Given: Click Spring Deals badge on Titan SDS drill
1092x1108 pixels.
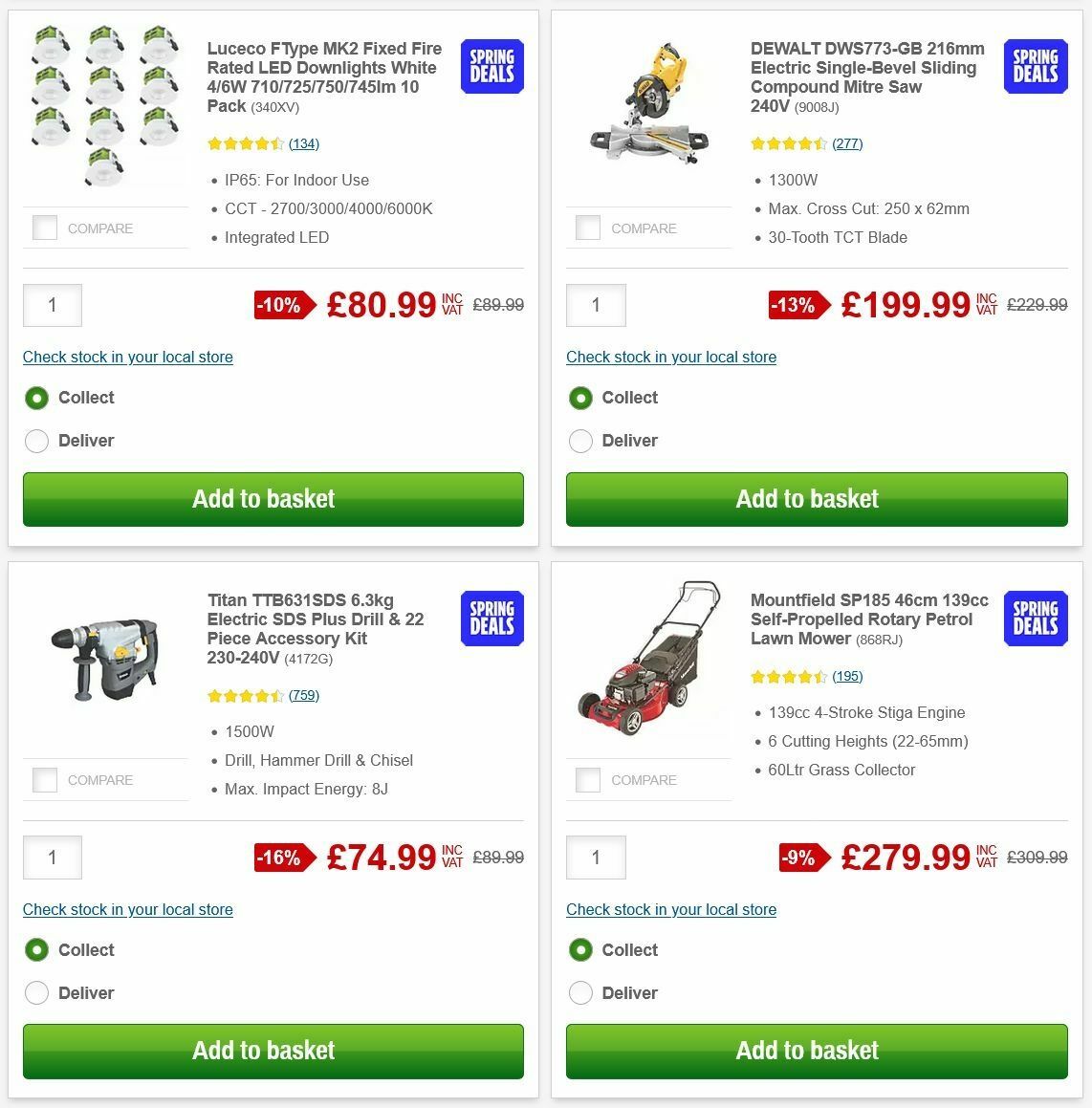Looking at the screenshot, I should [491, 619].
